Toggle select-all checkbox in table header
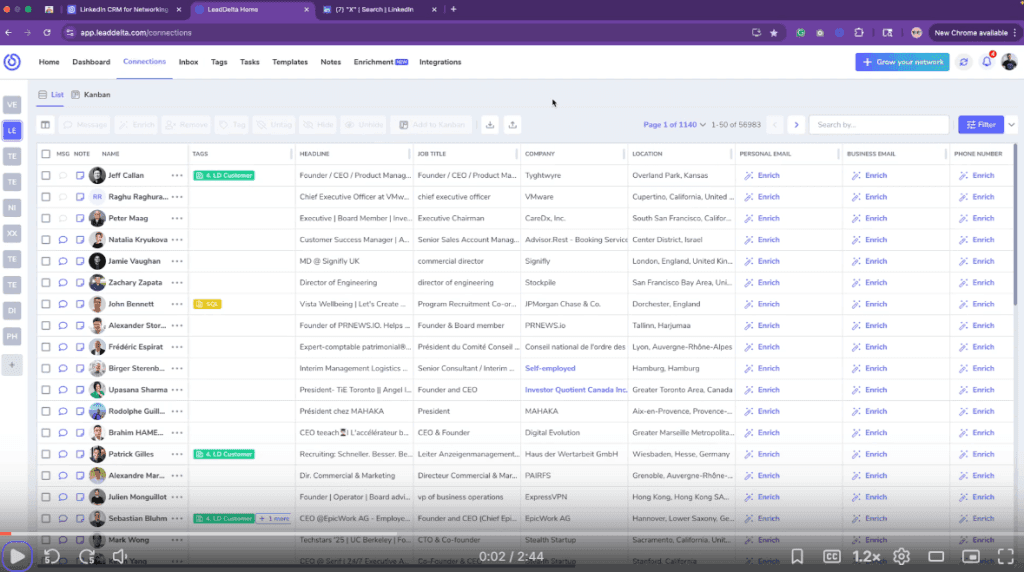Image resolution: width=1024 pixels, height=572 pixels. click(46, 154)
